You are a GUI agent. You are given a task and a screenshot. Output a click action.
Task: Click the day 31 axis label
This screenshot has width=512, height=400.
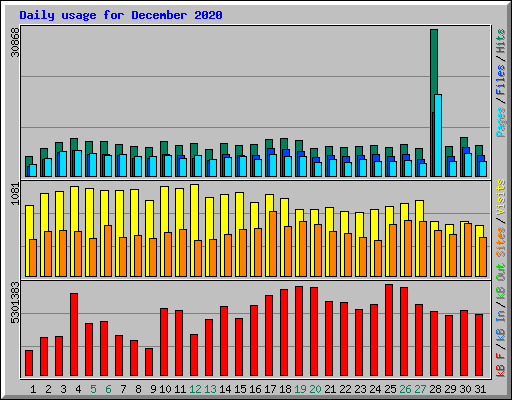(480, 389)
